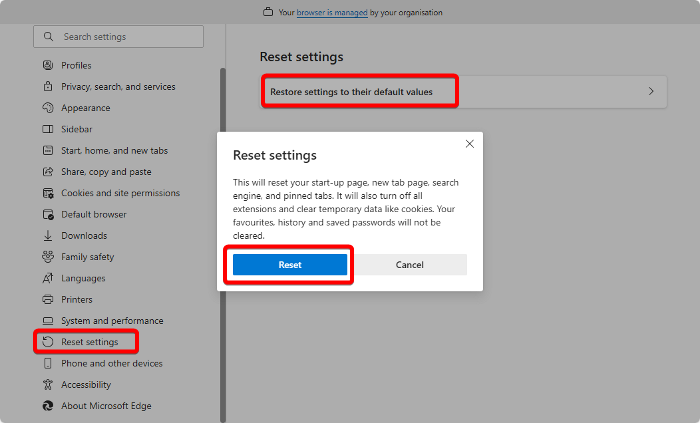Close the Reset settings dialog with X

click(470, 144)
